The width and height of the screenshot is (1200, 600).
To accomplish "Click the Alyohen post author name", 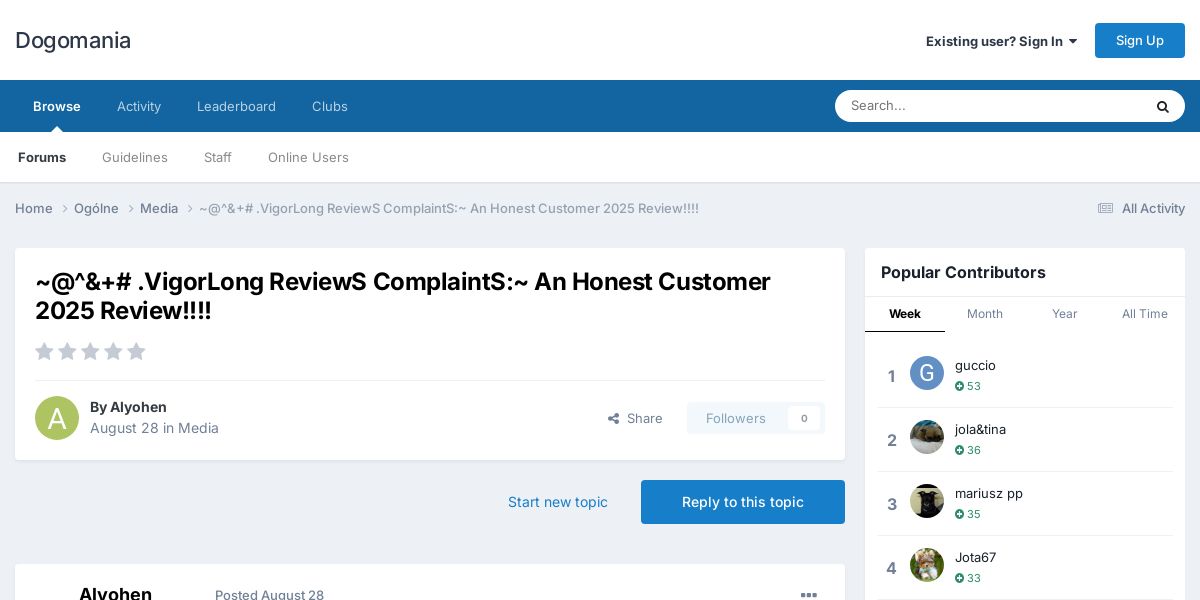I will (115, 593).
